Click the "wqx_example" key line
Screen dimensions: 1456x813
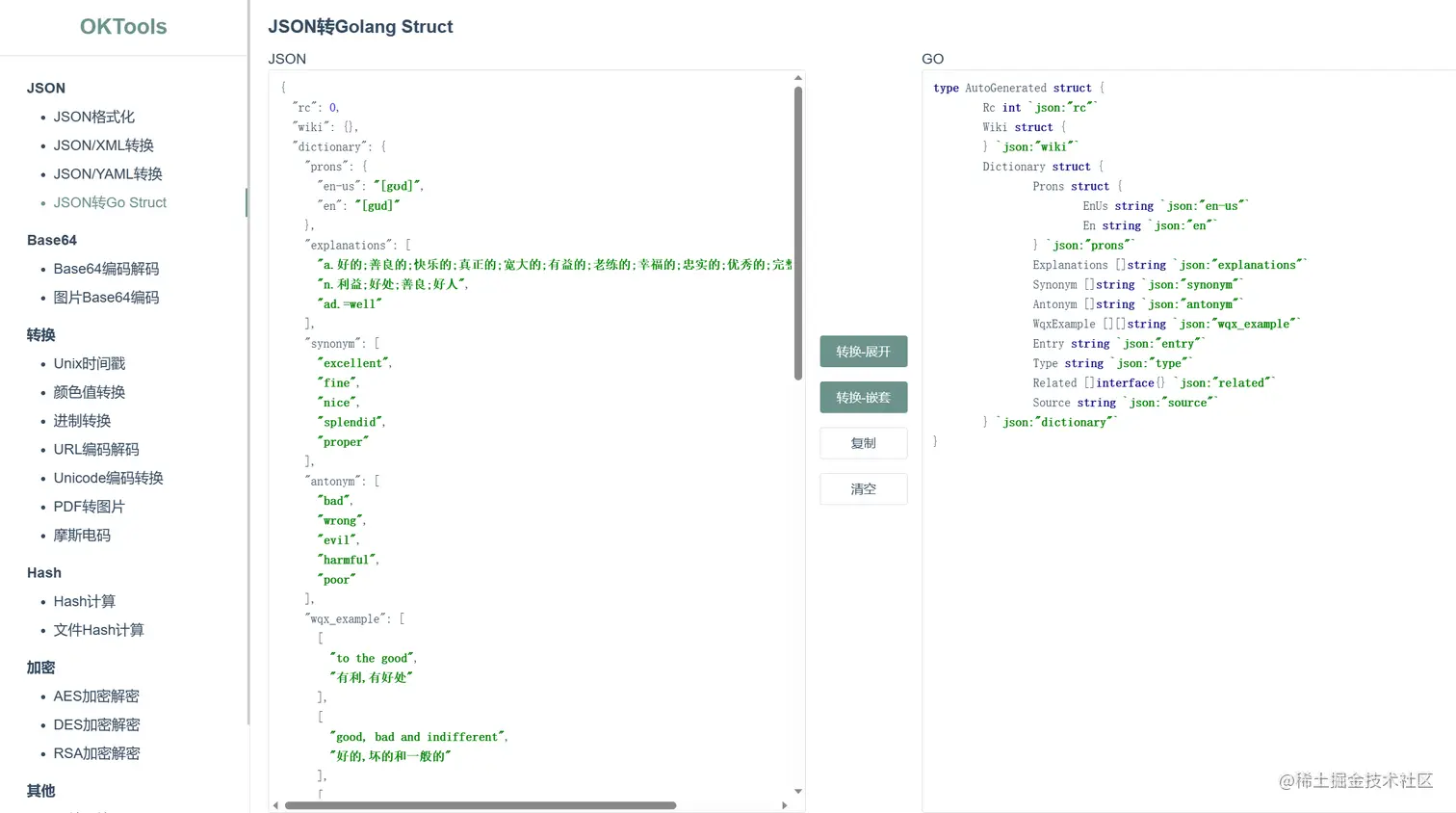tap(354, 618)
